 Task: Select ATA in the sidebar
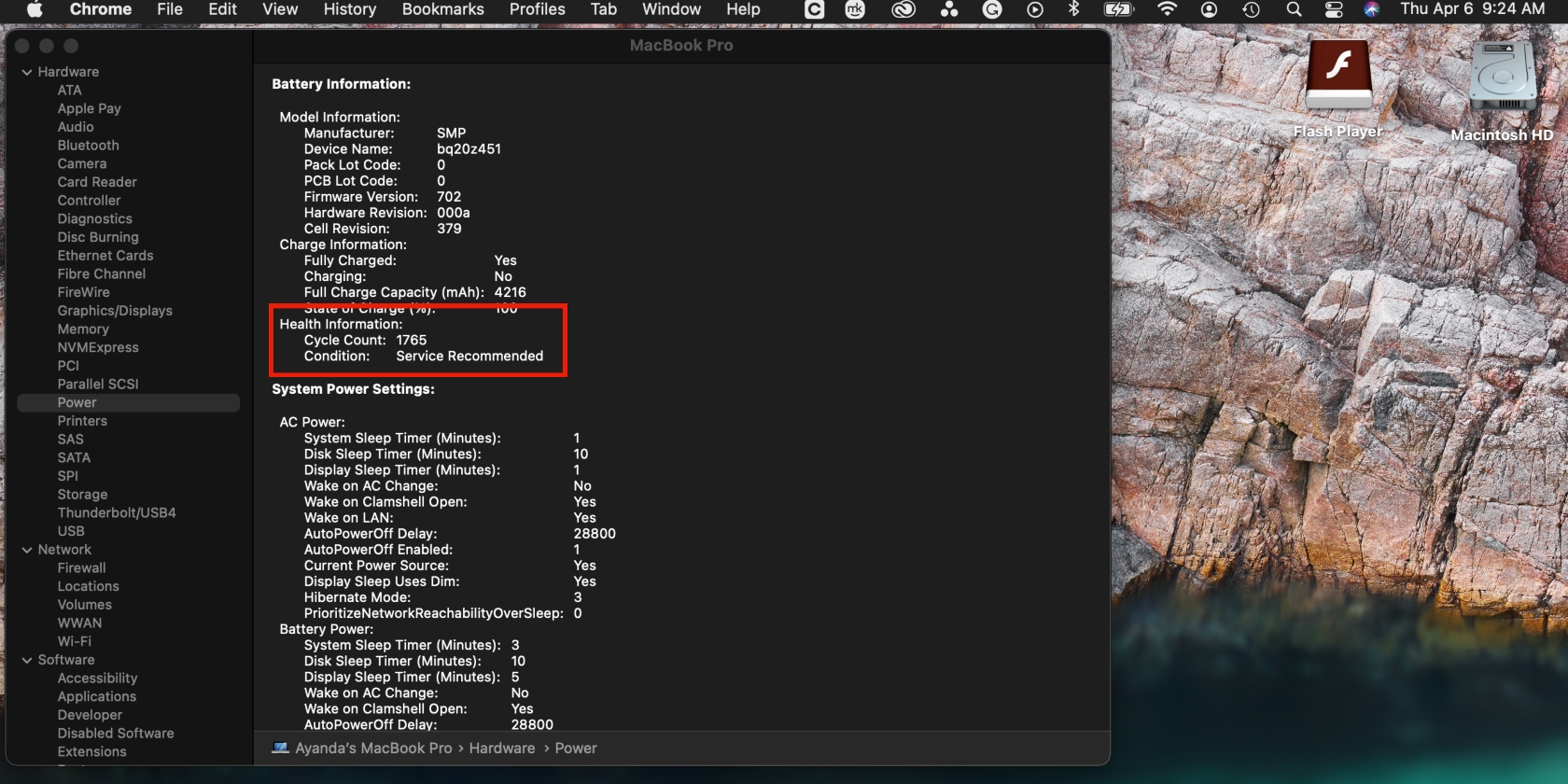pyautogui.click(x=70, y=91)
